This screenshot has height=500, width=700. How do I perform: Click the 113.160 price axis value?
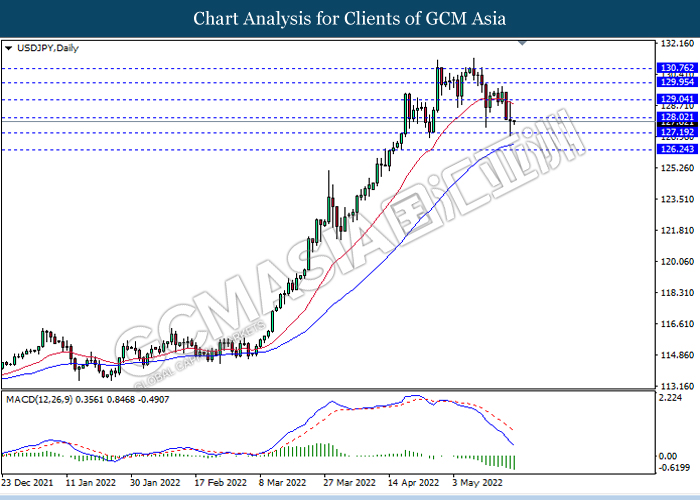point(677,387)
